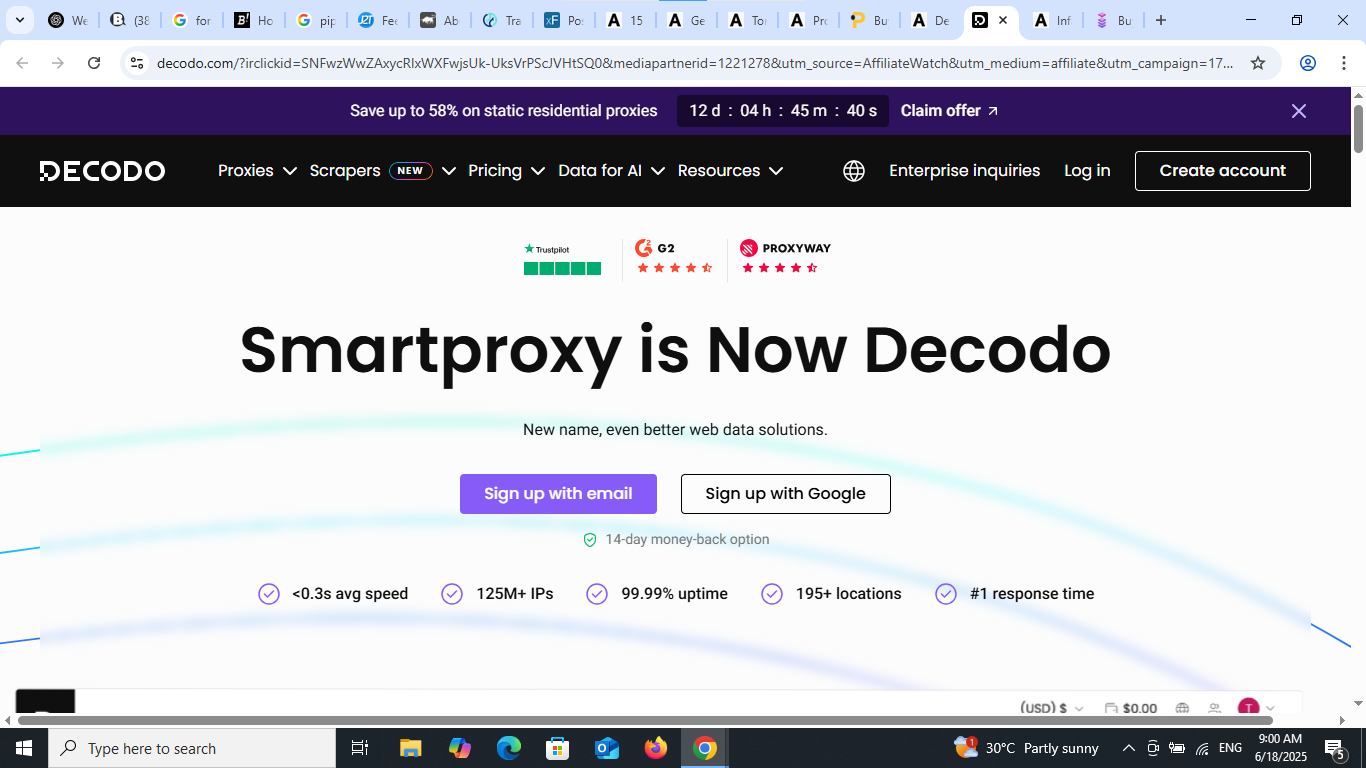The width and height of the screenshot is (1366, 768).
Task: Launch File Explorer from taskbar
Action: pyautogui.click(x=410, y=748)
